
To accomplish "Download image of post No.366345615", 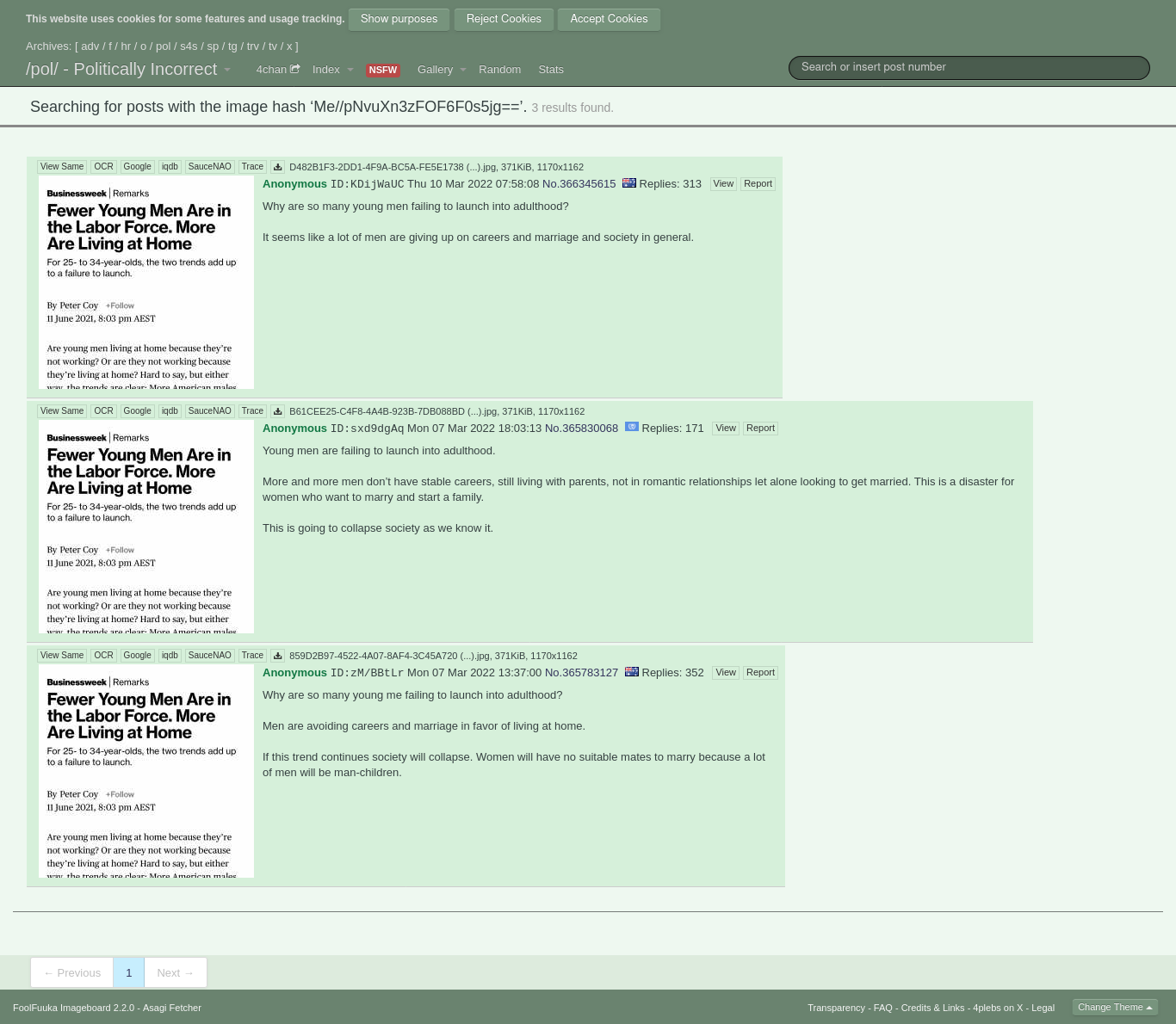I will coord(277,167).
